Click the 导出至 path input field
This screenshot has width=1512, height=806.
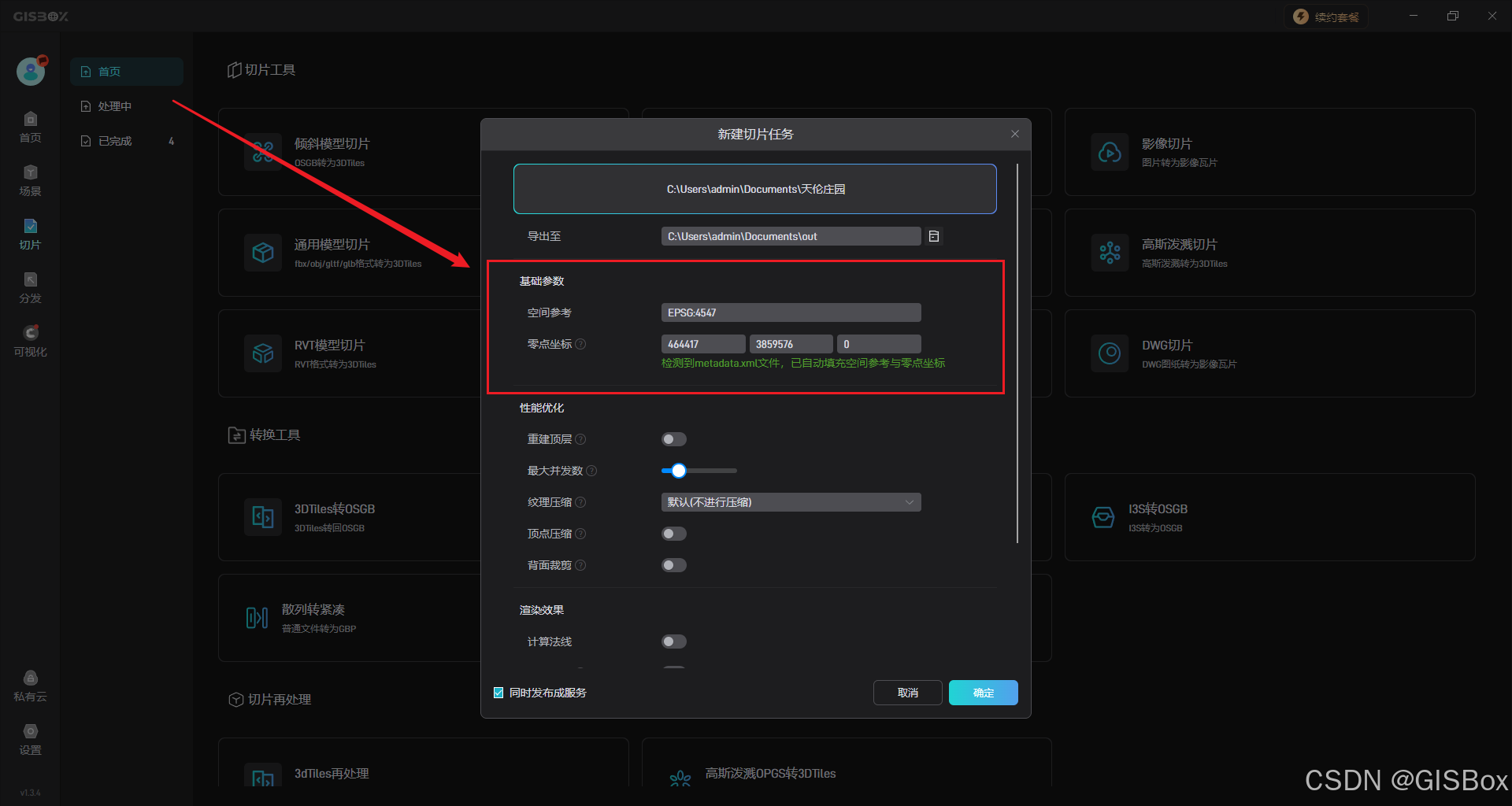tap(791, 236)
